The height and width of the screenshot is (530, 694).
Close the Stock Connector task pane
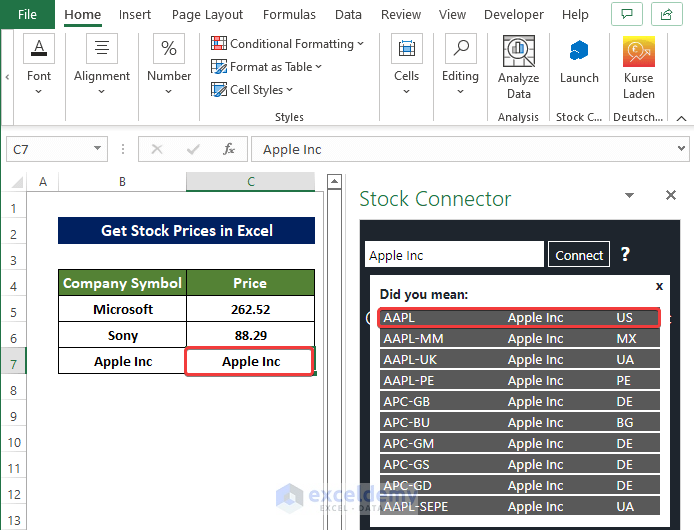[x=671, y=195]
